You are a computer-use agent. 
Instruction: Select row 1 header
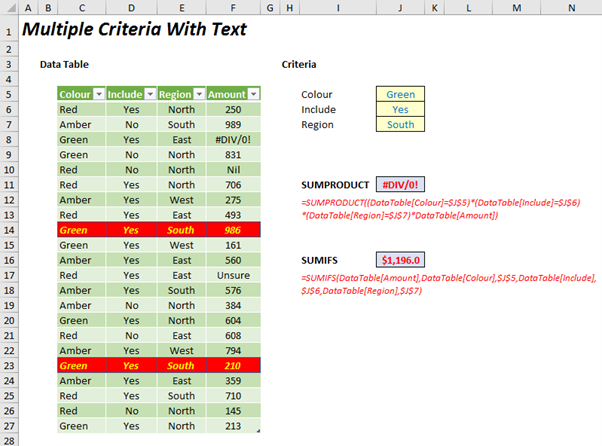[9, 30]
